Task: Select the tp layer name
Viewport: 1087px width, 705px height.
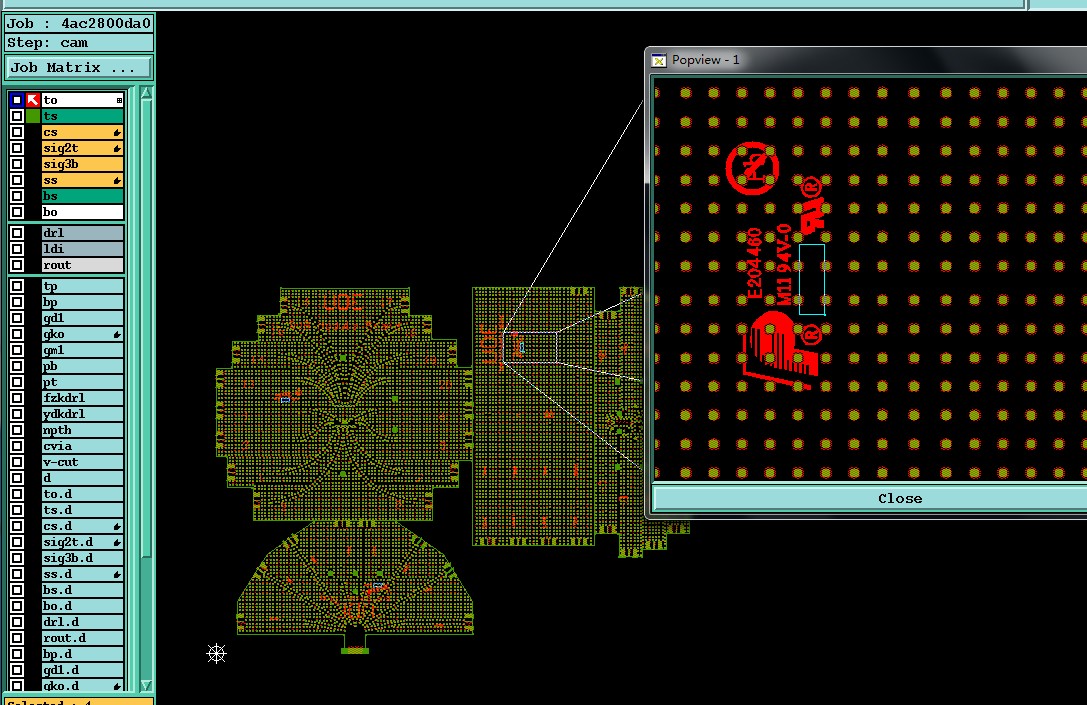Action: pos(82,286)
